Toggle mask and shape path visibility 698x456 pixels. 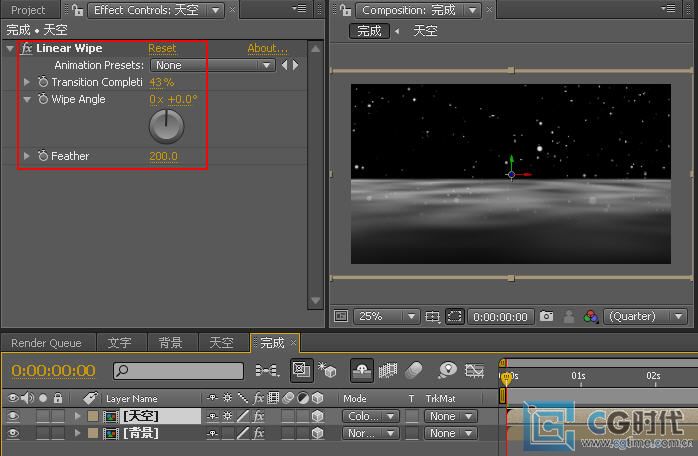[455, 317]
